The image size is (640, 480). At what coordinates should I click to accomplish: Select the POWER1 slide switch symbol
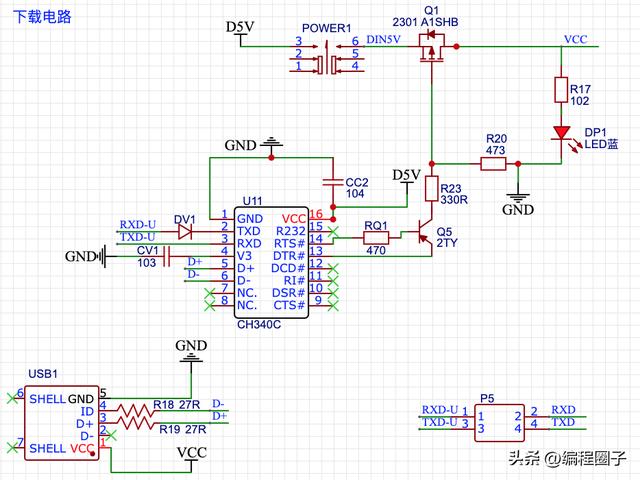pos(327,58)
